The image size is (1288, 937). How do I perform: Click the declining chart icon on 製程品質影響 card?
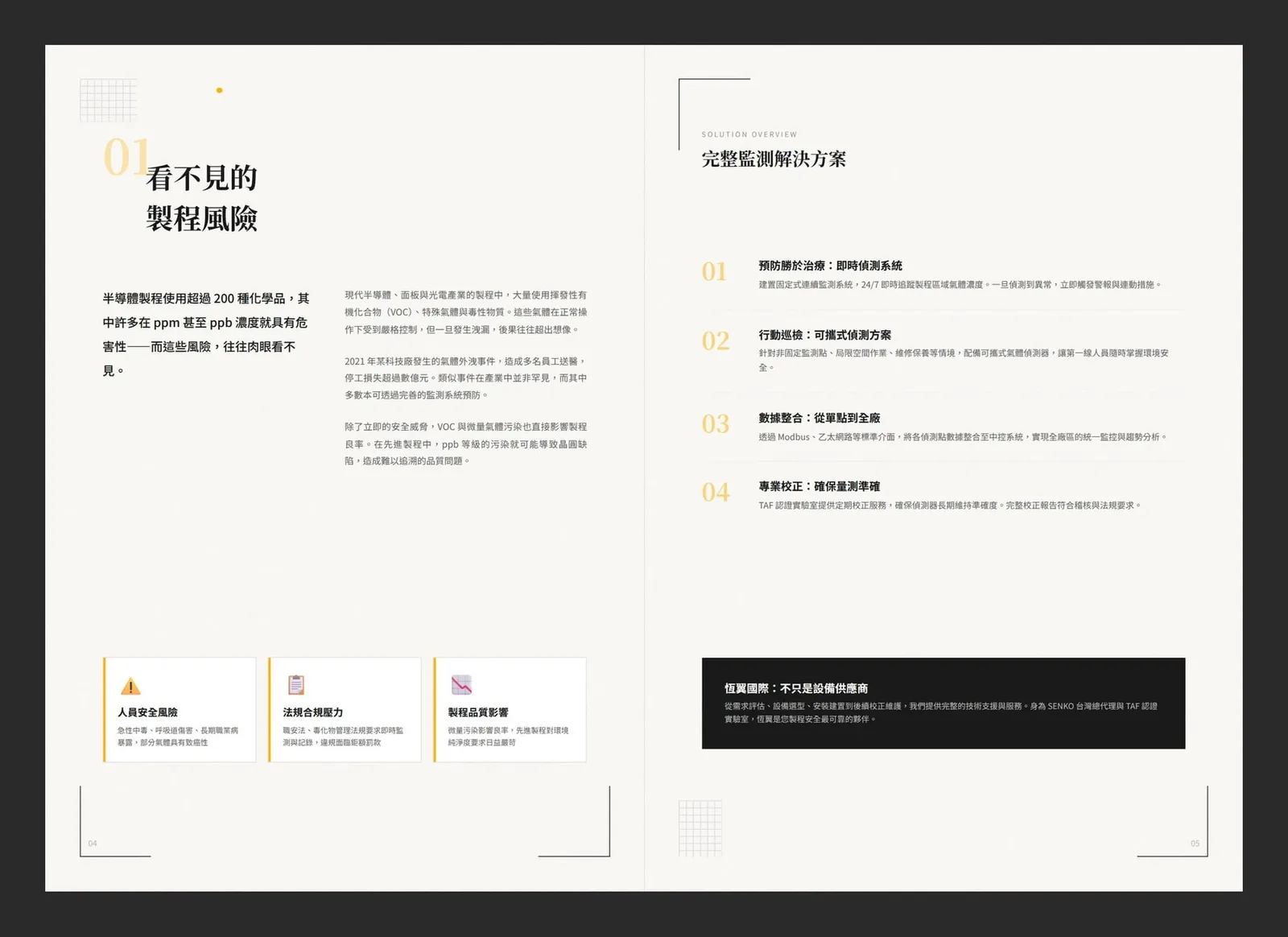[x=461, y=685]
